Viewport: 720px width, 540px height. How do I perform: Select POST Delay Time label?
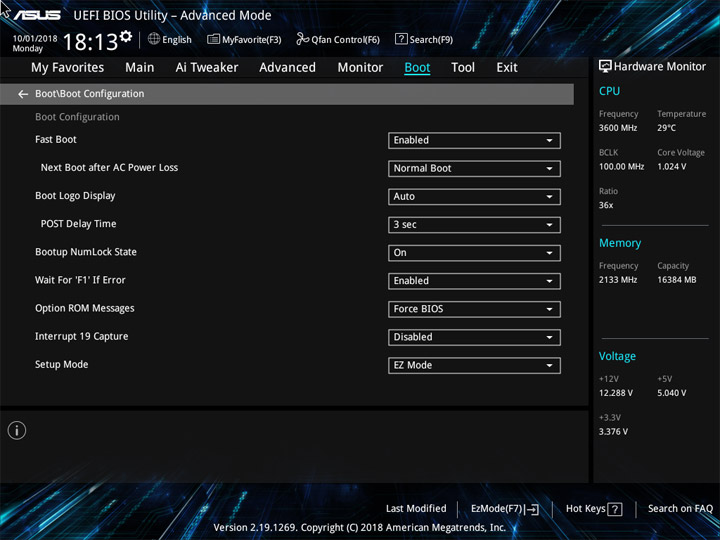click(78, 224)
